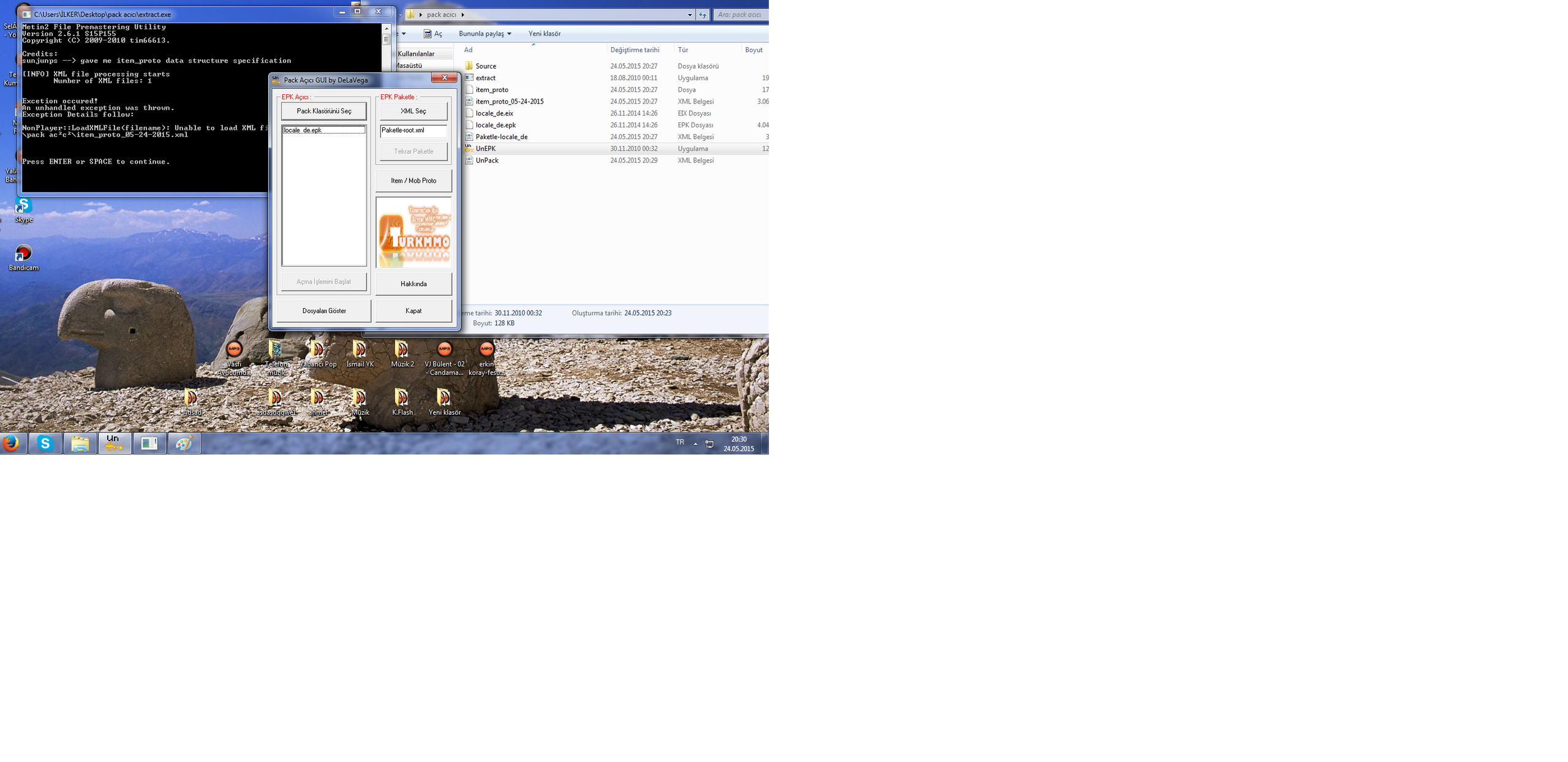
Task: Click the Aç toolbar button in Explorer
Action: coord(432,34)
